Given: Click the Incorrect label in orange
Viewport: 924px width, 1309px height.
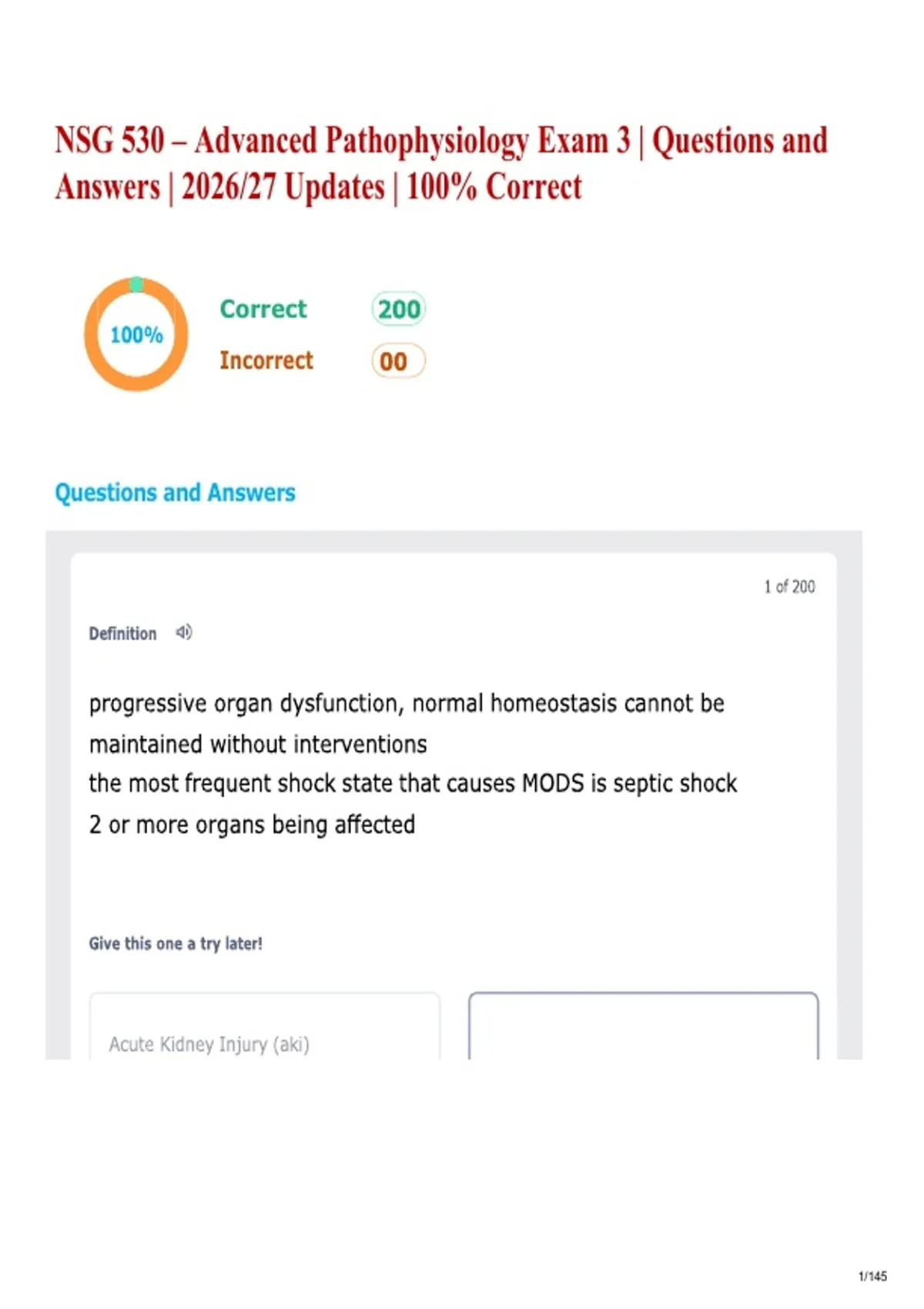Looking at the screenshot, I should 266,360.
